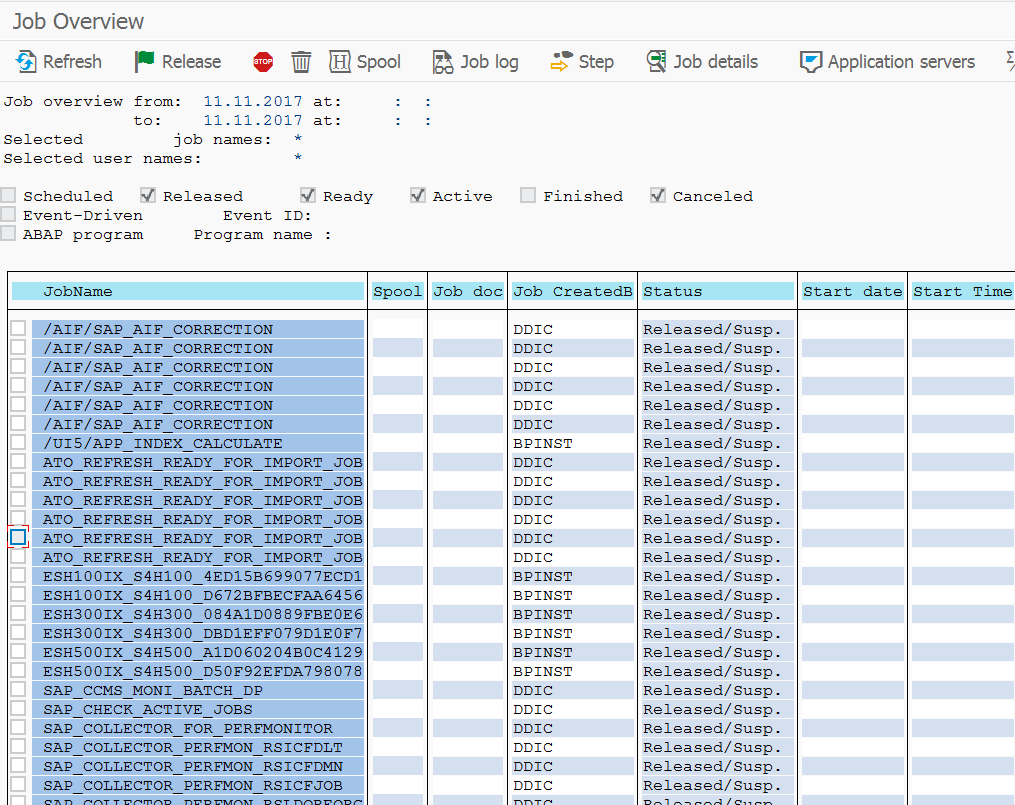
Task: Open Application servers toolbar button
Action: (x=887, y=61)
